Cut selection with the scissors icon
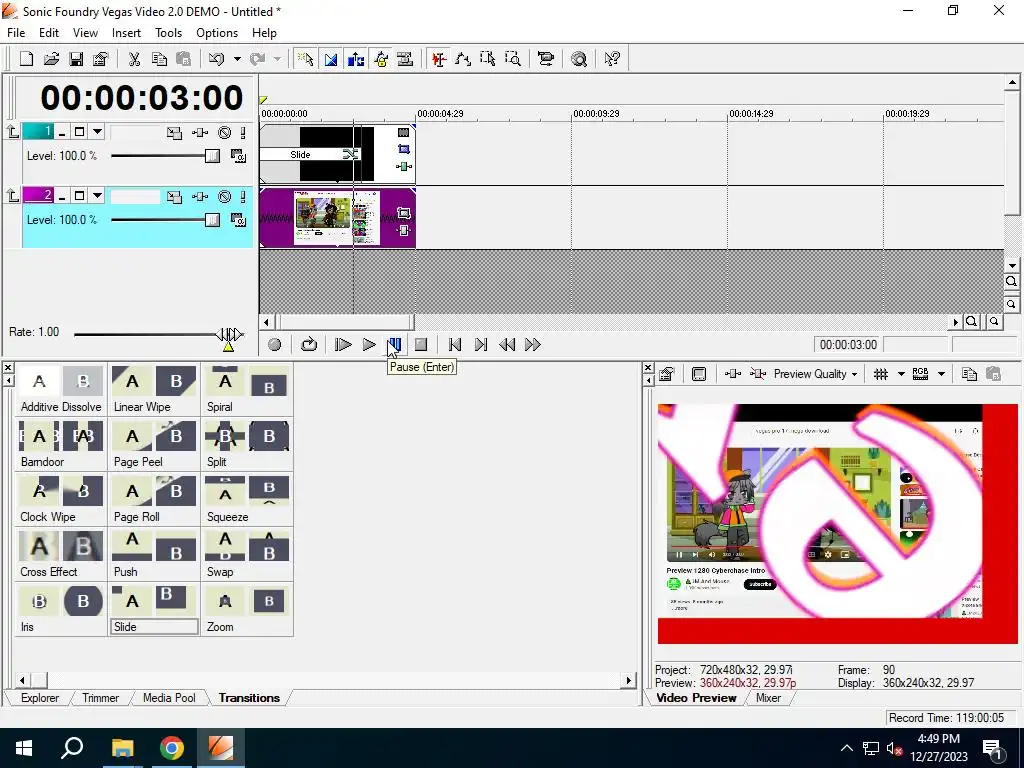 [x=135, y=59]
